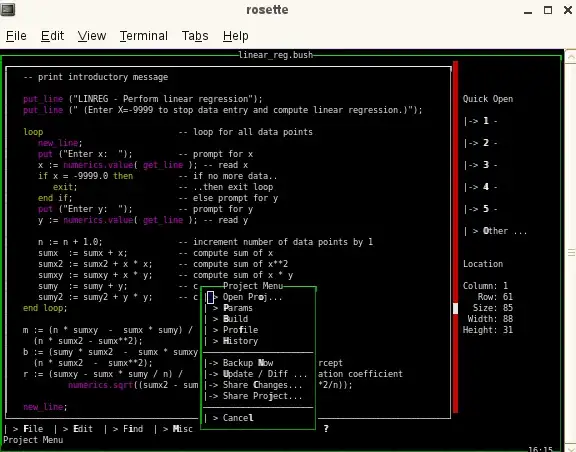The width and height of the screenshot is (576, 452).
Task: Open the File menu in menu bar
Action: (x=16, y=36)
